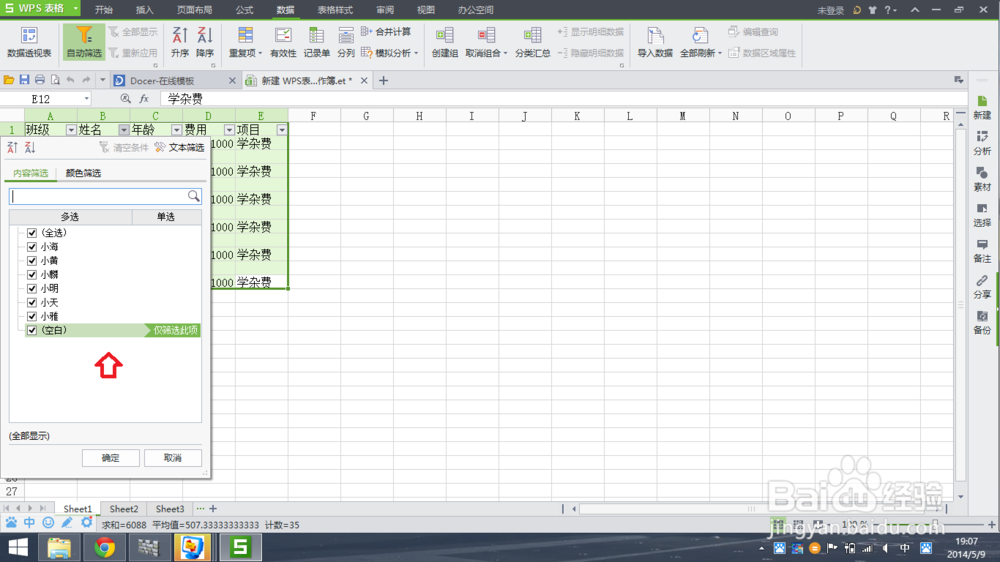Open Chrome from the Windows taskbar
Screen dimensions: 1000x562
(x=105, y=547)
